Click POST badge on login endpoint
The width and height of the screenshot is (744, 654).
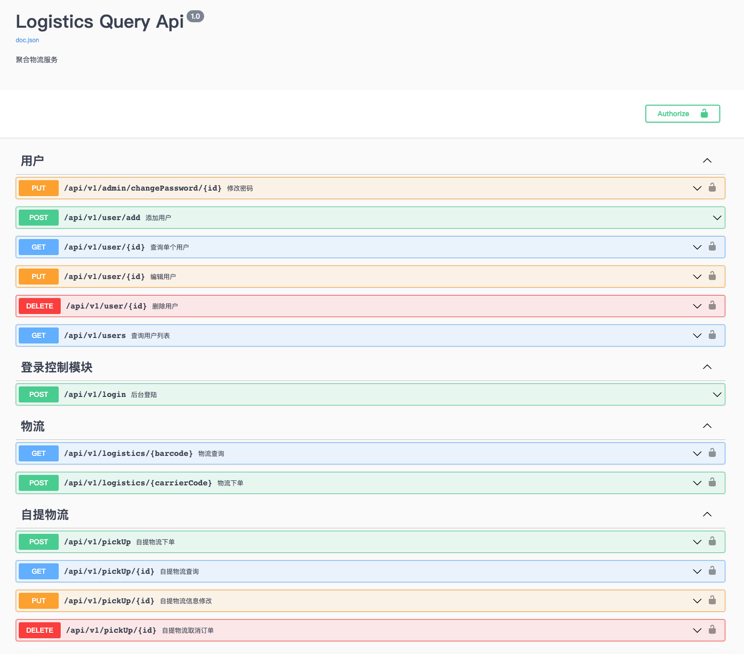point(38,394)
